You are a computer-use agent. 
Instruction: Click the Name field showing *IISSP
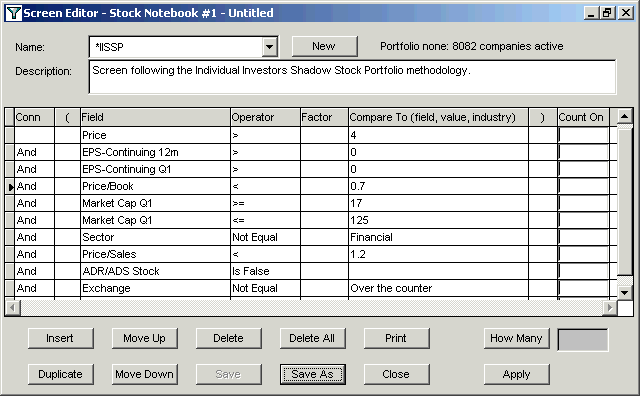click(x=176, y=47)
